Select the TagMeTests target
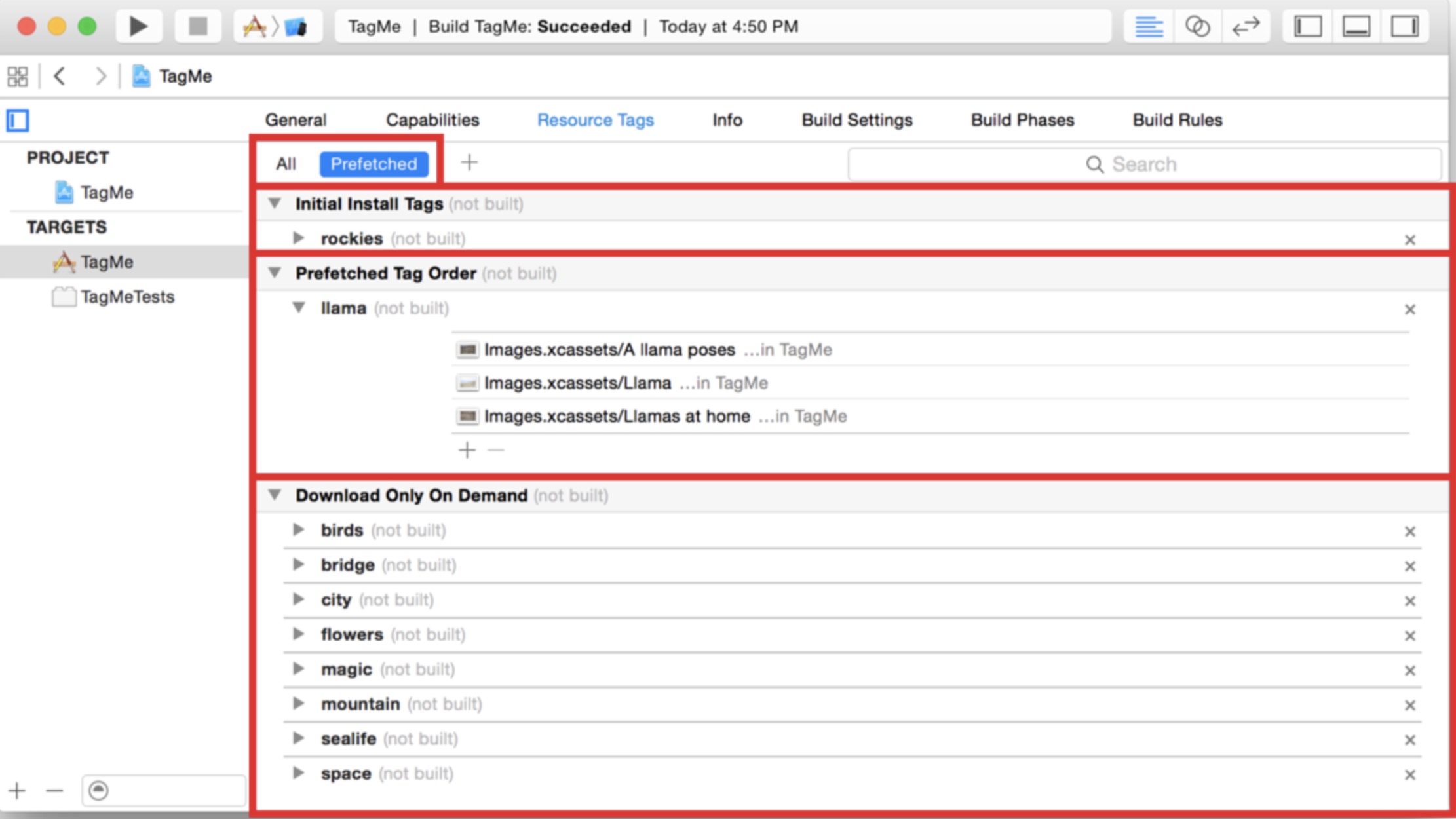This screenshot has height=819, width=1456. (113, 297)
